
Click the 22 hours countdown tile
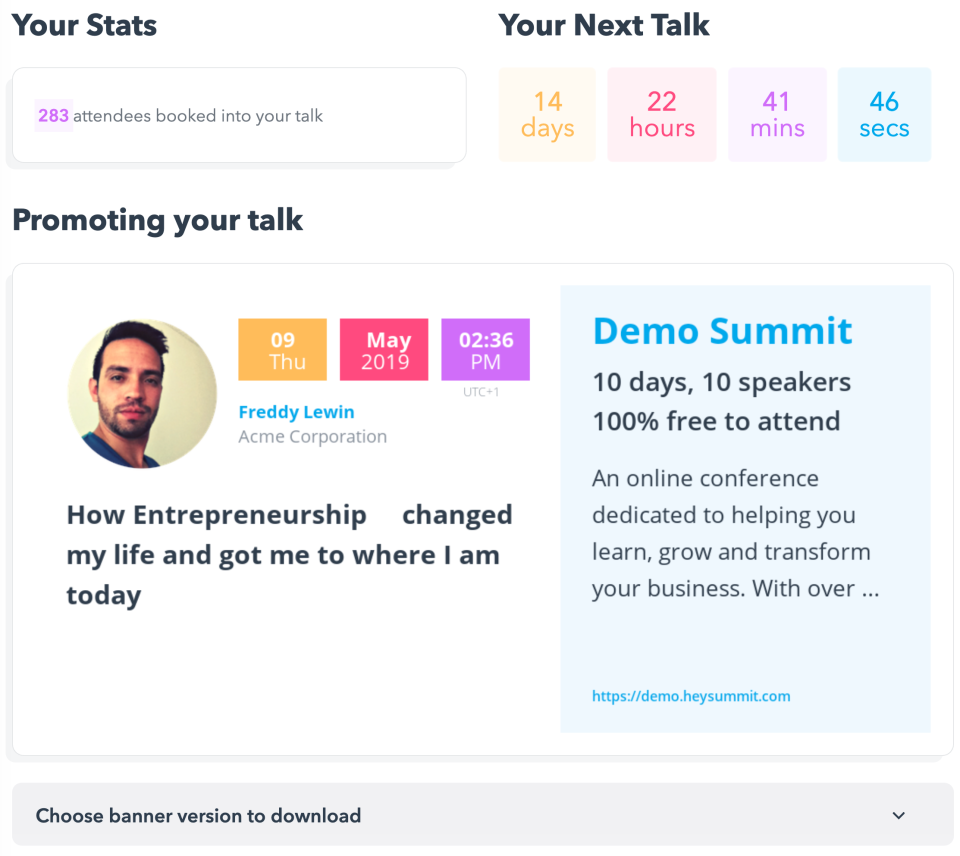662,115
